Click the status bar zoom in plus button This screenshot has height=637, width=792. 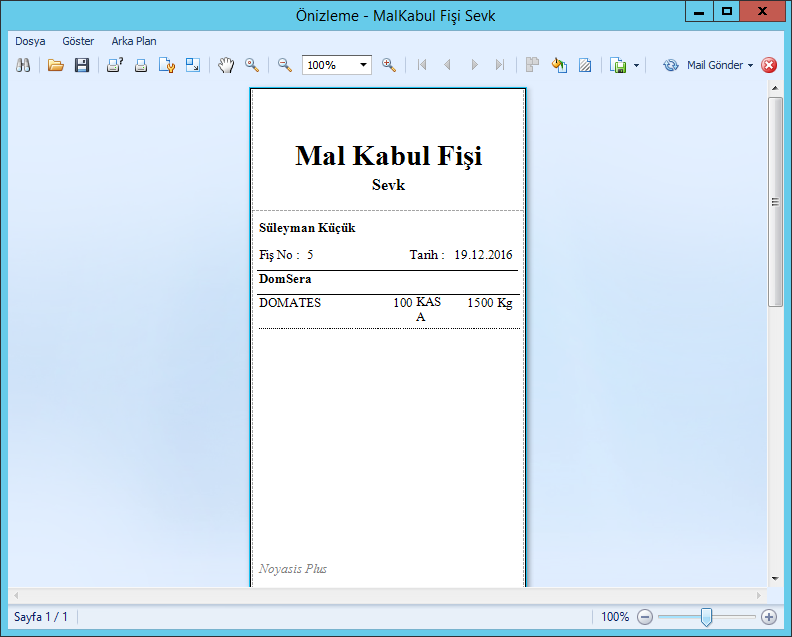(x=769, y=617)
